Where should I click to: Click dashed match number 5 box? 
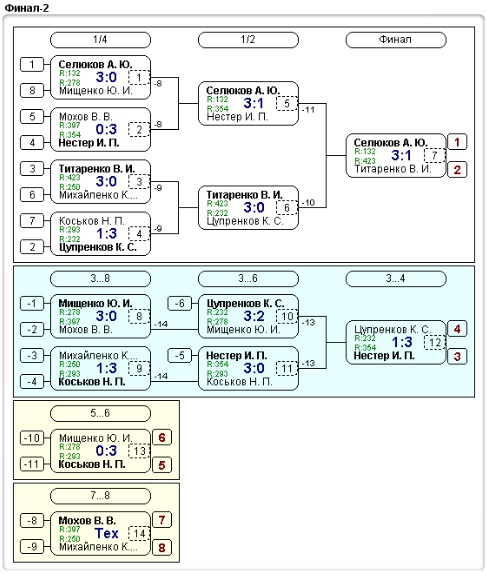(287, 103)
